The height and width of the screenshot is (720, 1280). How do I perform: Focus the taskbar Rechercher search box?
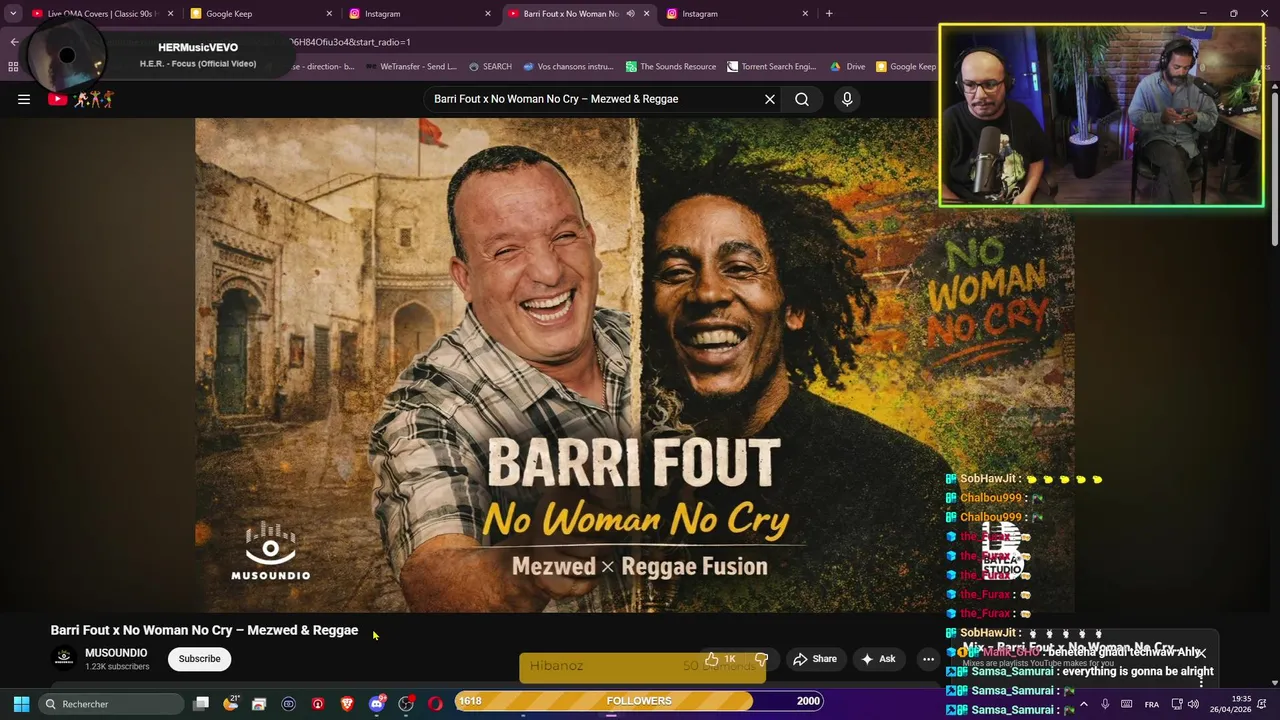tap(110, 704)
